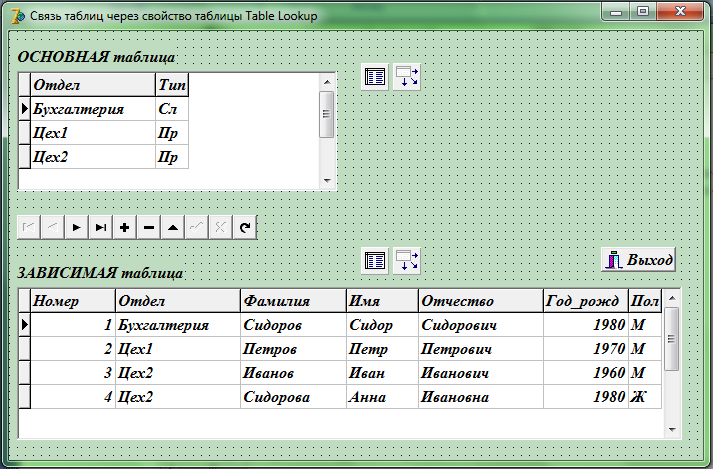Select the 1970 birth year cell
Image resolution: width=713 pixels, height=469 pixels.
coord(586,349)
